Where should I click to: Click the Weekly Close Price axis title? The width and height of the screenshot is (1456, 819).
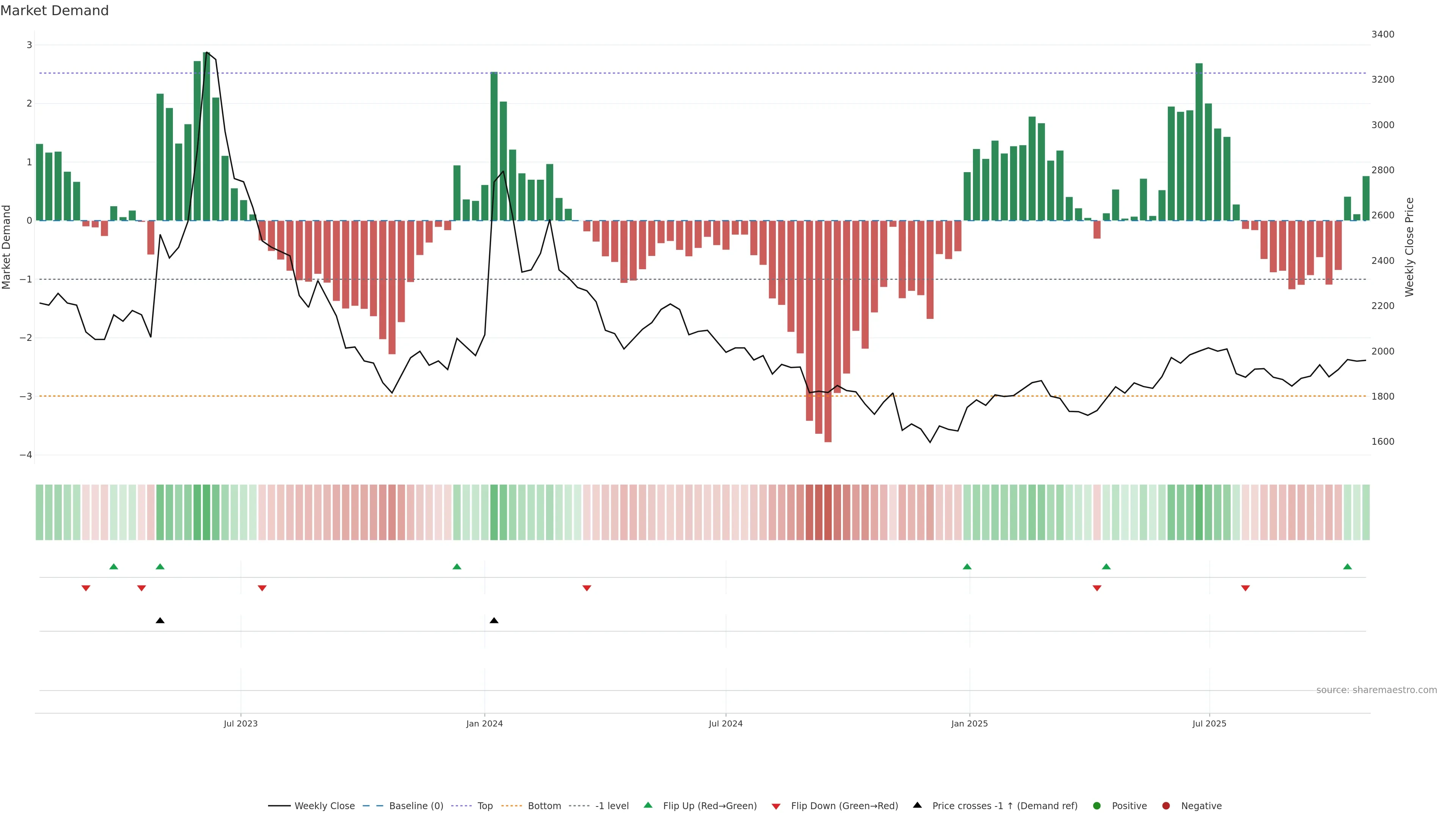[1410, 247]
